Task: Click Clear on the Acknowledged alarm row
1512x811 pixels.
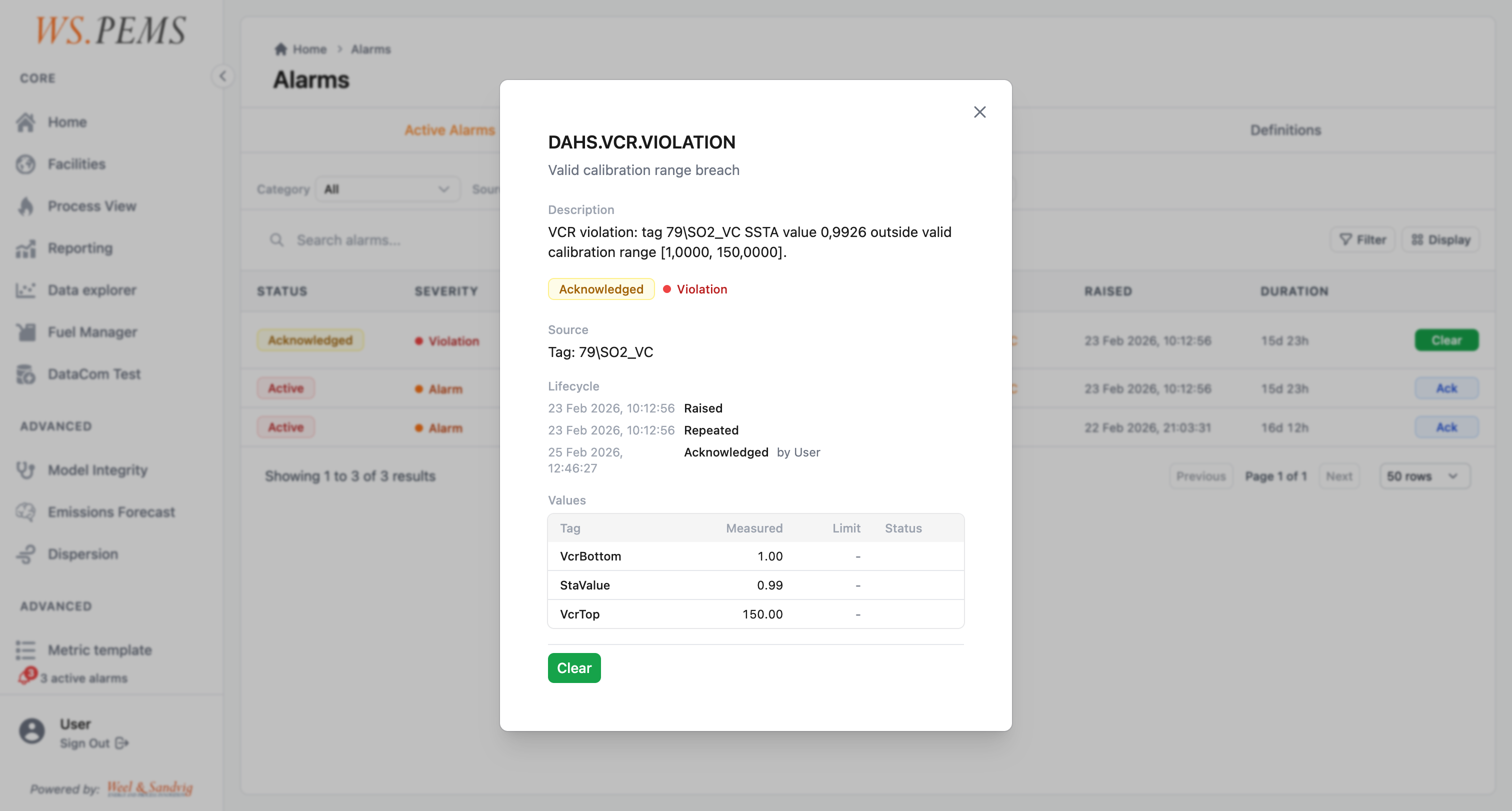Action: 1446,340
